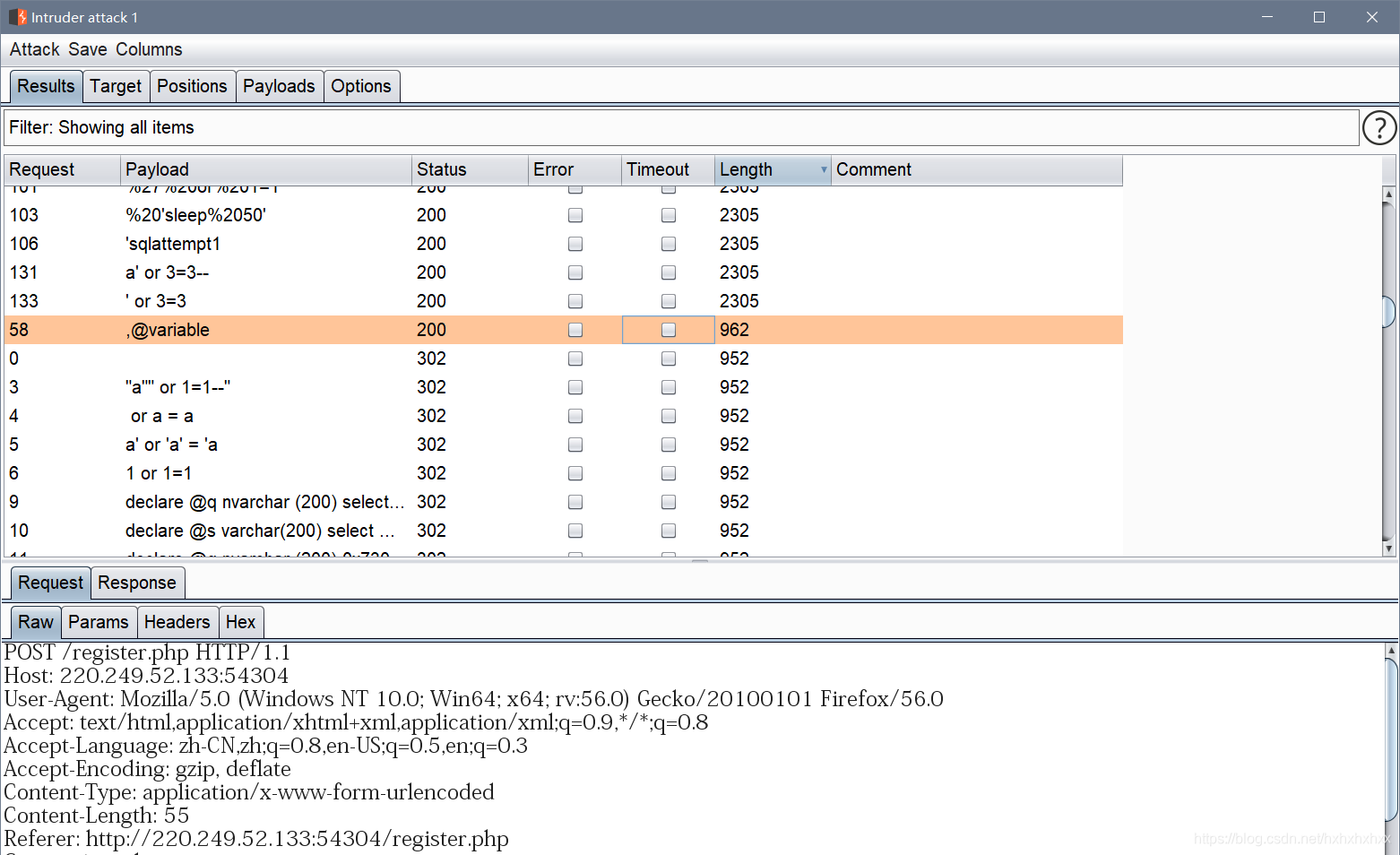This screenshot has height=855, width=1400.
Task: Show the Params view tab
Action: click(99, 622)
